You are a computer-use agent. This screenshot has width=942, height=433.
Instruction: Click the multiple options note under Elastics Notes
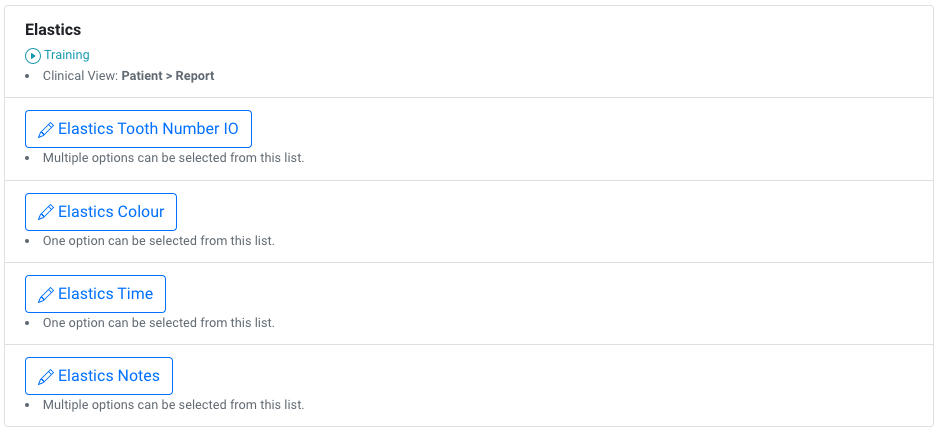174,405
